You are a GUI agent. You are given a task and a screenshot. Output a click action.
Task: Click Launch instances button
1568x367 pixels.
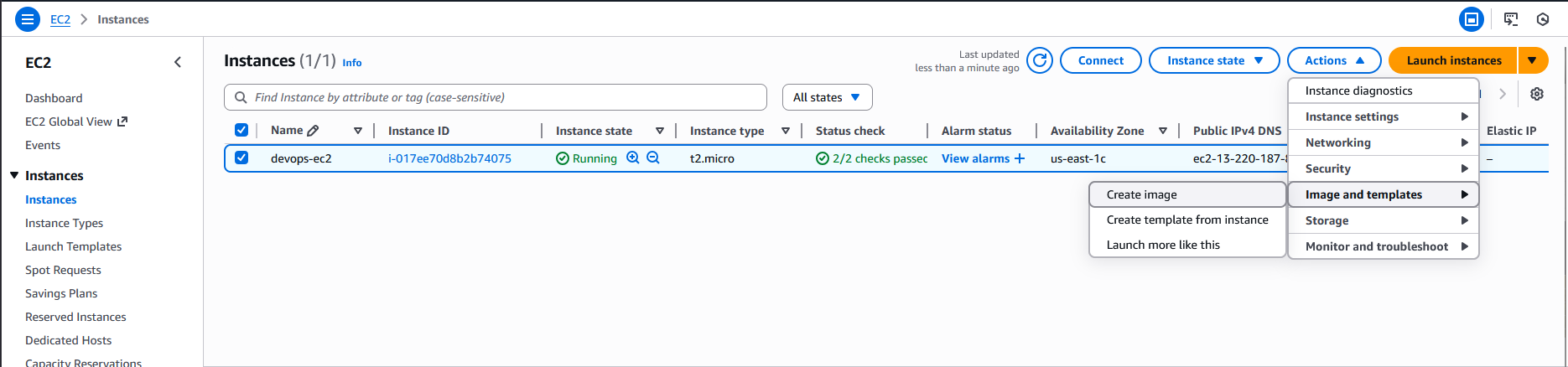[1453, 60]
